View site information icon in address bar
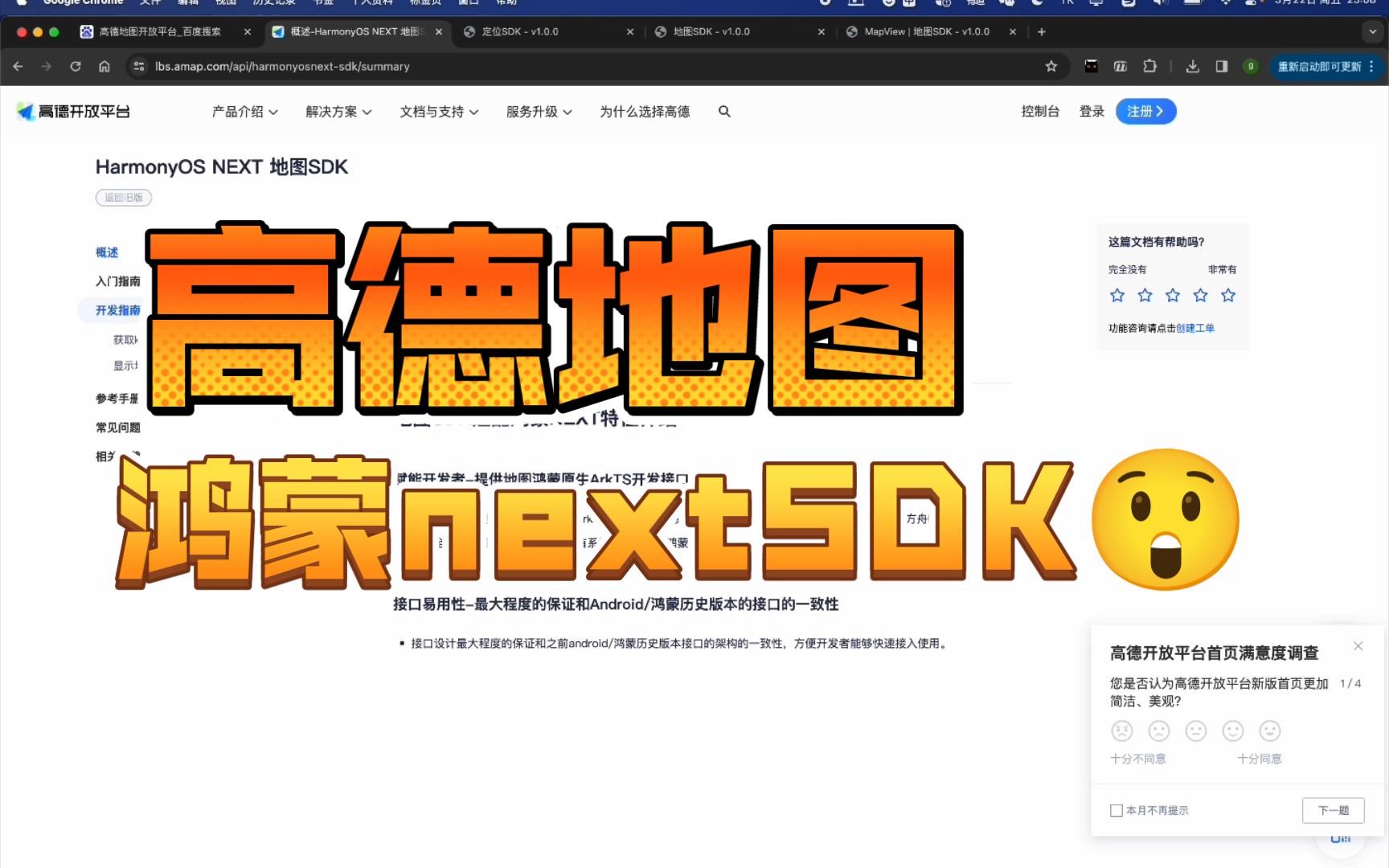 point(139,67)
